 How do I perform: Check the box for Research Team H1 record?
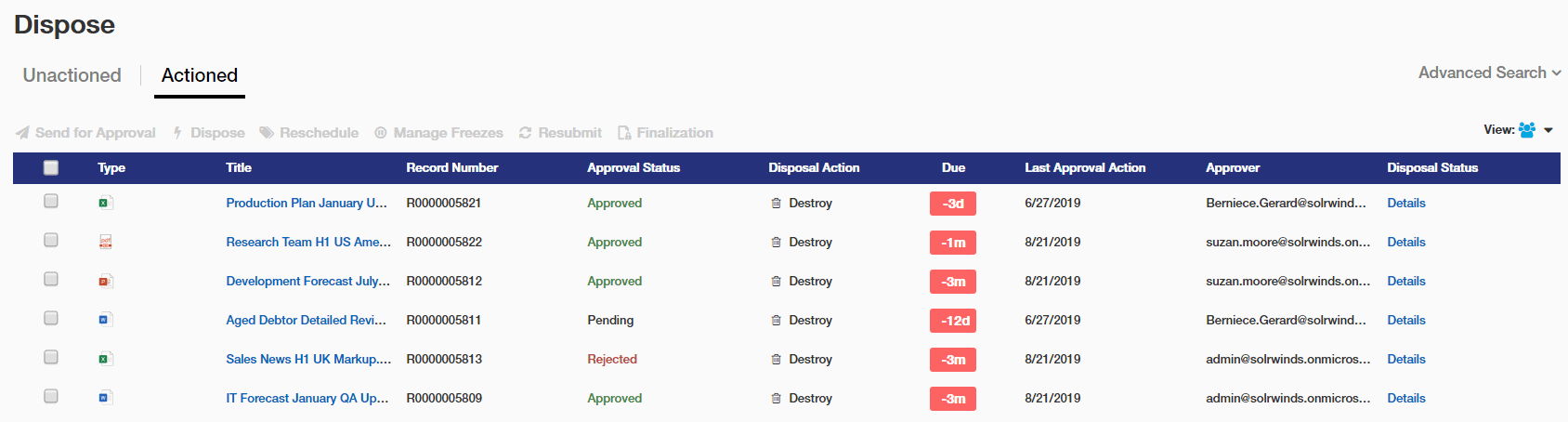coord(51,240)
